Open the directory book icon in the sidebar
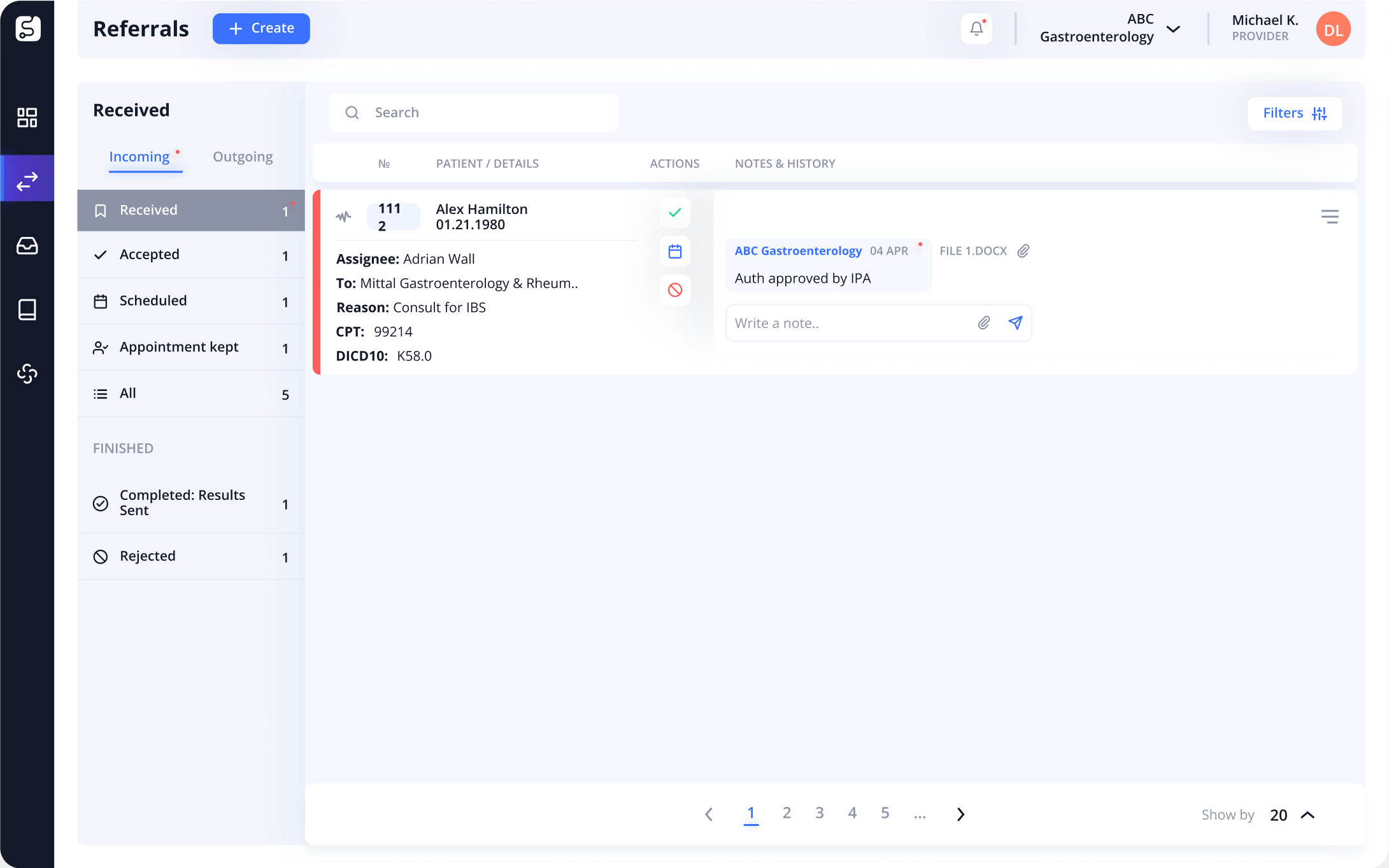Screen dimensions: 1389x868 (27, 309)
